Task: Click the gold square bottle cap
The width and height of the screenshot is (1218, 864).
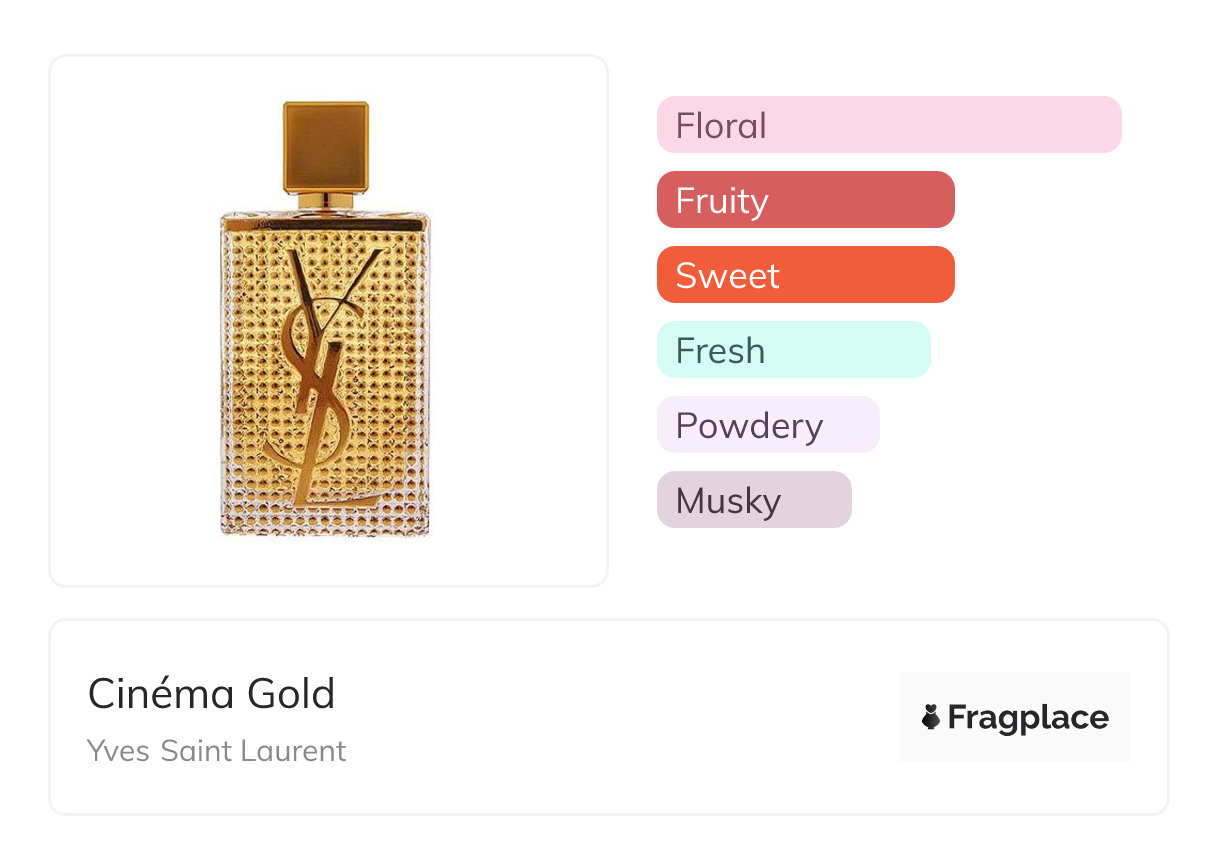Action: pyautogui.click(x=326, y=146)
